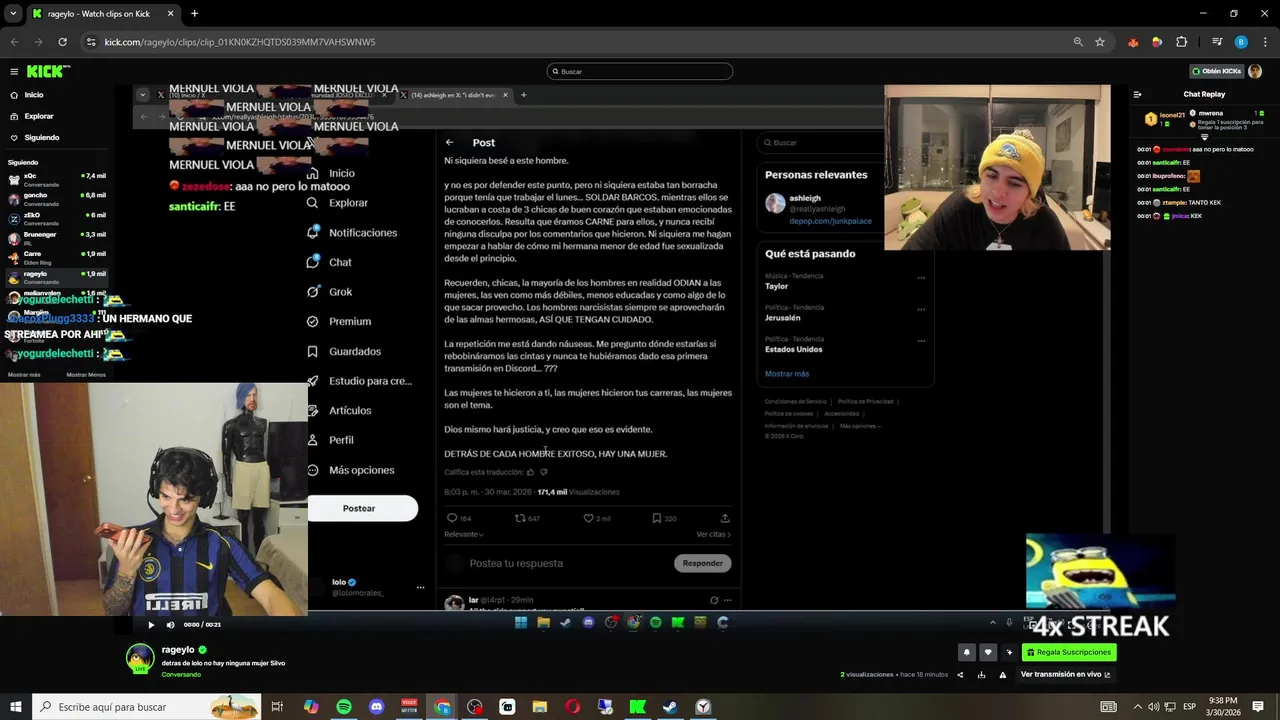Open the Kick app in taskbar
This screenshot has width=1280, height=720.
pos(637,707)
